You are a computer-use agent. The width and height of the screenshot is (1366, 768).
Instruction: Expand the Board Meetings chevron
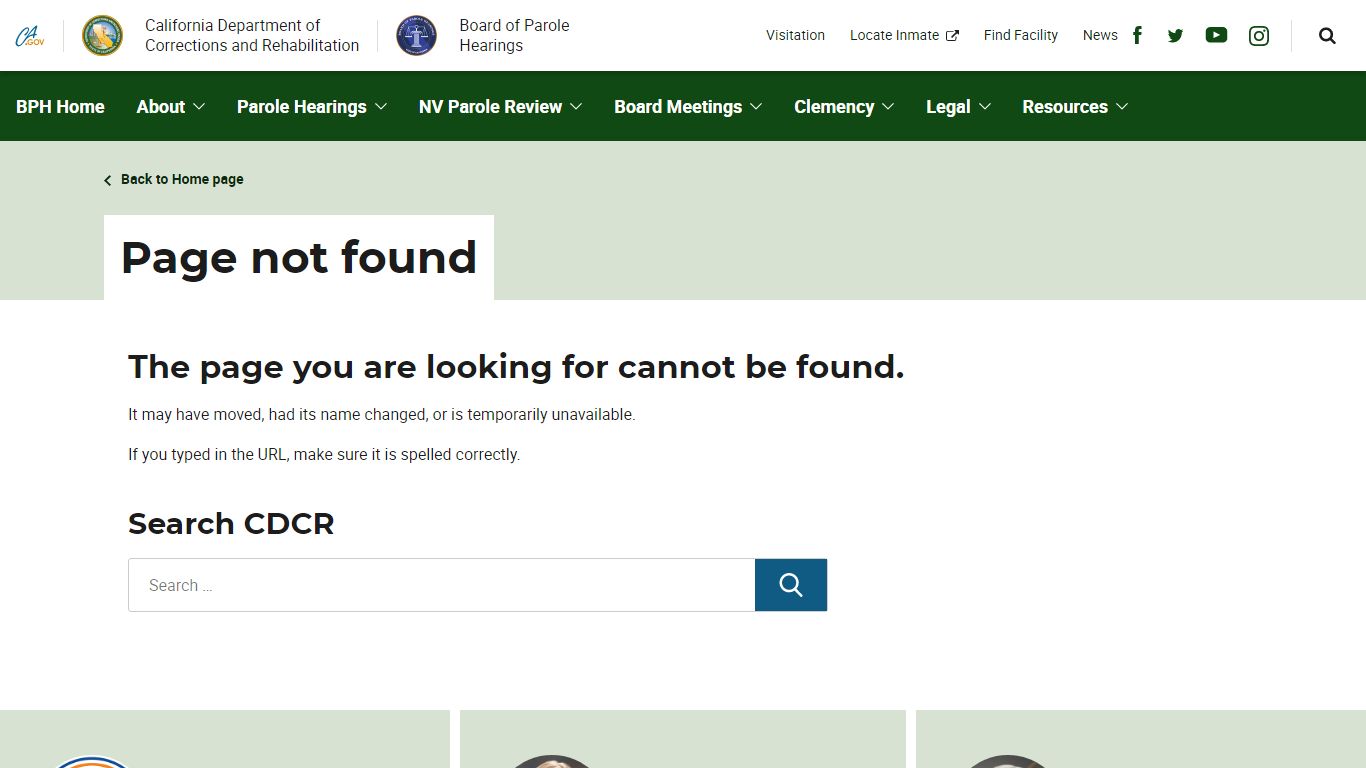756,106
